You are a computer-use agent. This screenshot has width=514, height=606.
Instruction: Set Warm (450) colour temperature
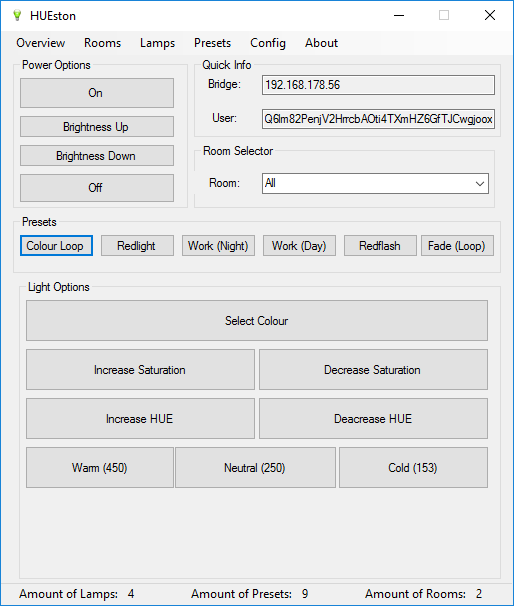point(100,468)
